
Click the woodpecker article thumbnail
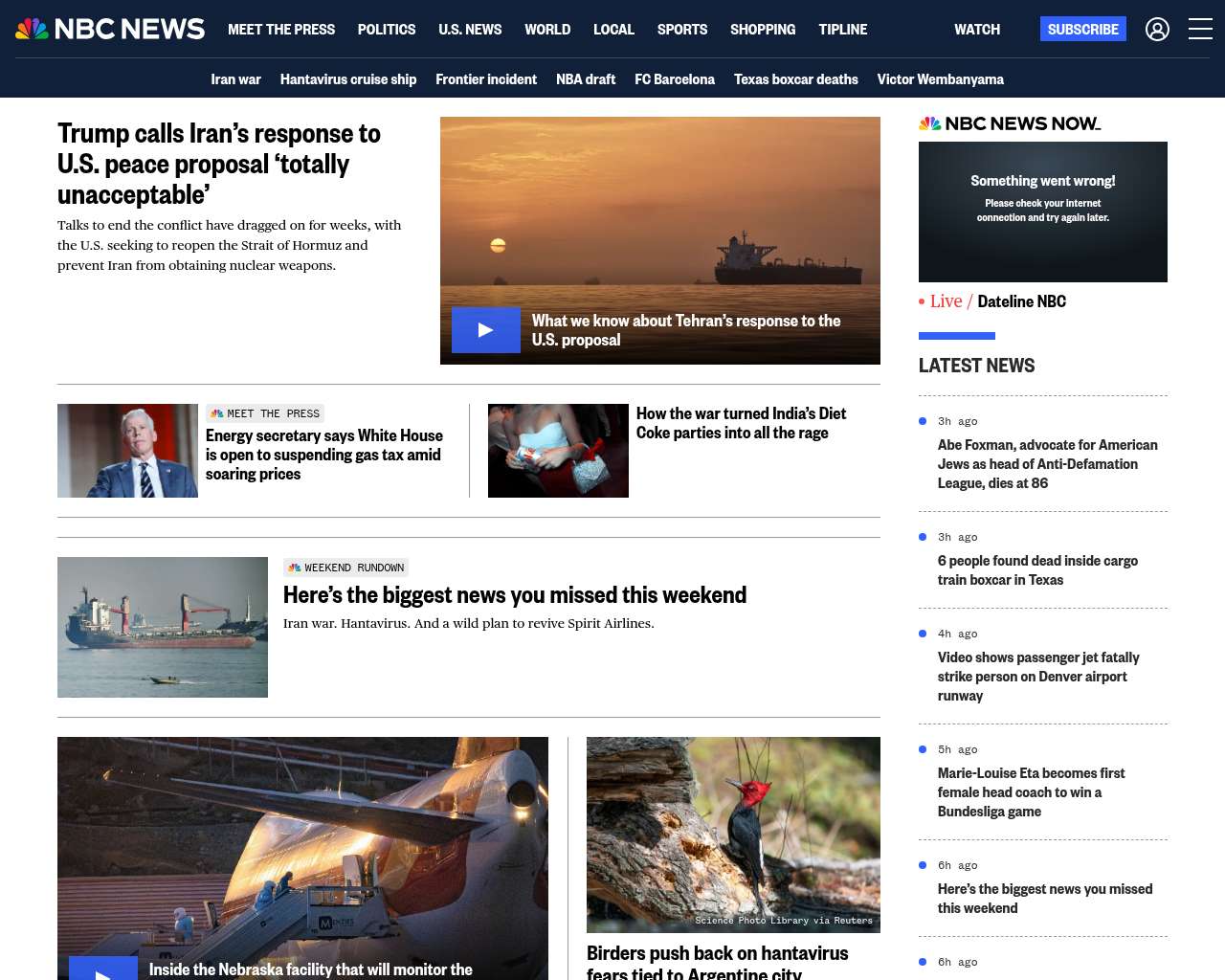[733, 835]
